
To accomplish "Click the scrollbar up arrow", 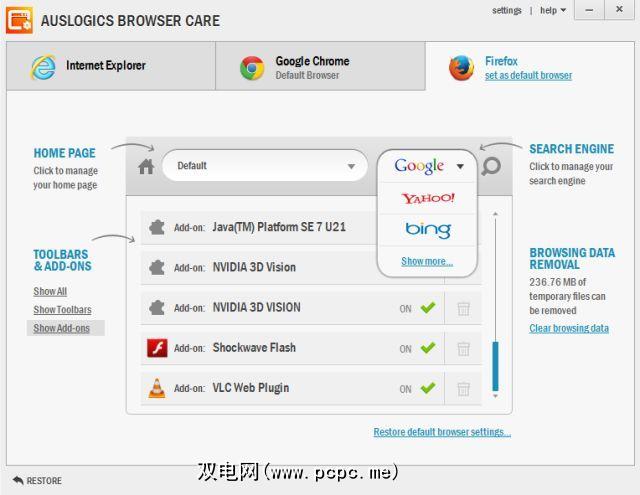I will click(x=495, y=214).
